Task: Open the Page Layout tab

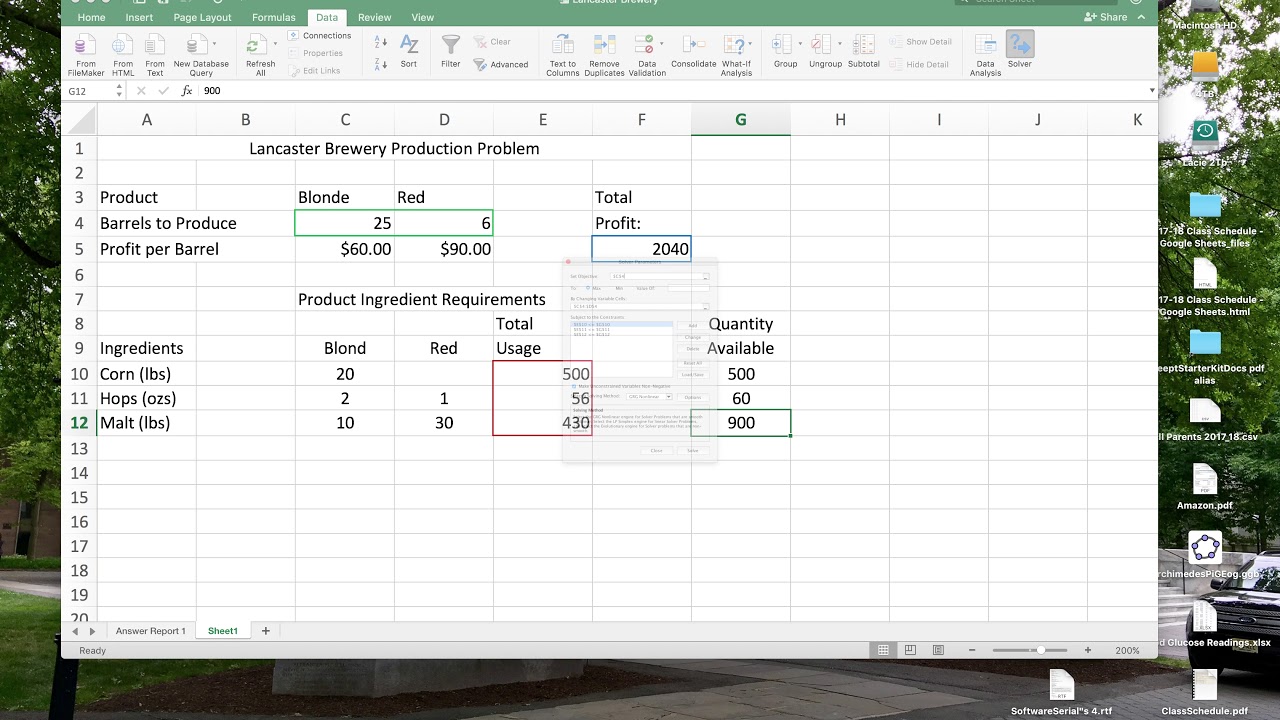Action: pyautogui.click(x=202, y=17)
